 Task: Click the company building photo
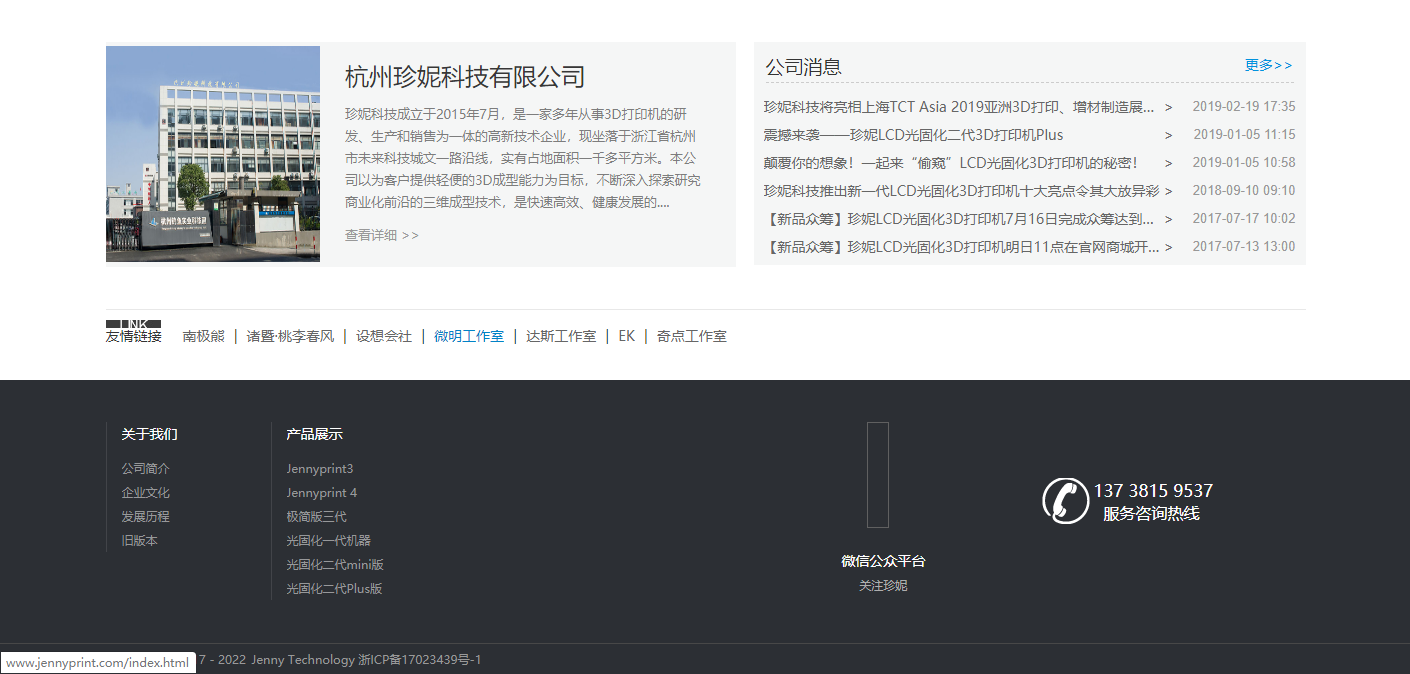point(212,153)
